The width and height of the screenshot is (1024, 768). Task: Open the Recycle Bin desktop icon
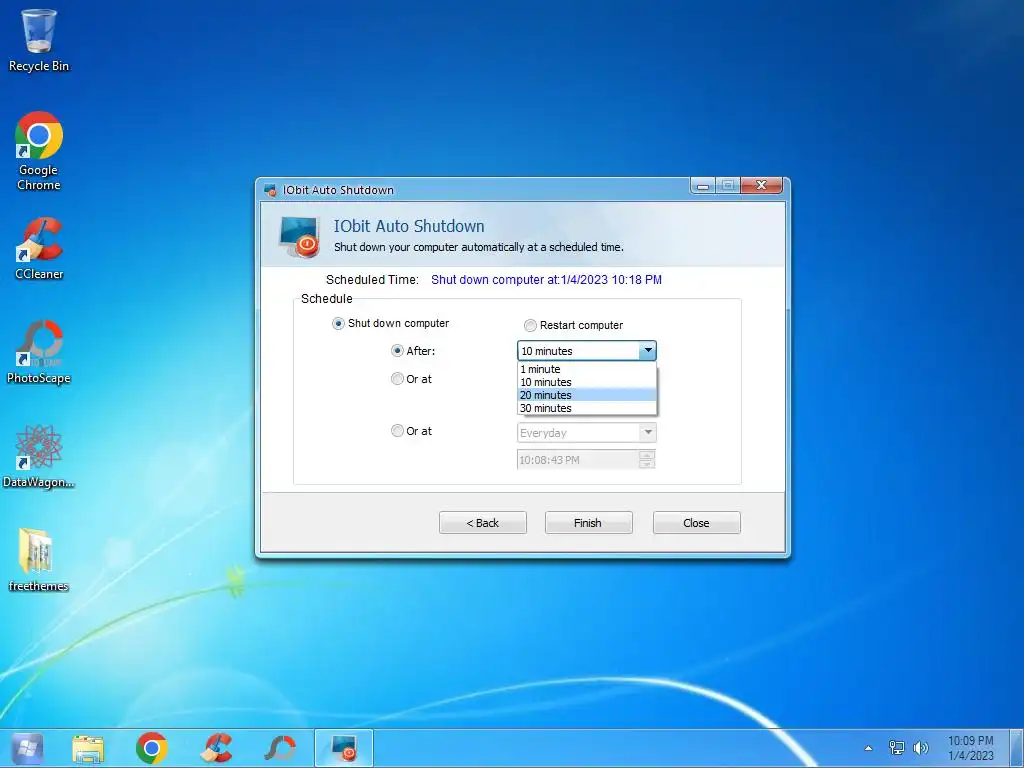click(x=39, y=40)
